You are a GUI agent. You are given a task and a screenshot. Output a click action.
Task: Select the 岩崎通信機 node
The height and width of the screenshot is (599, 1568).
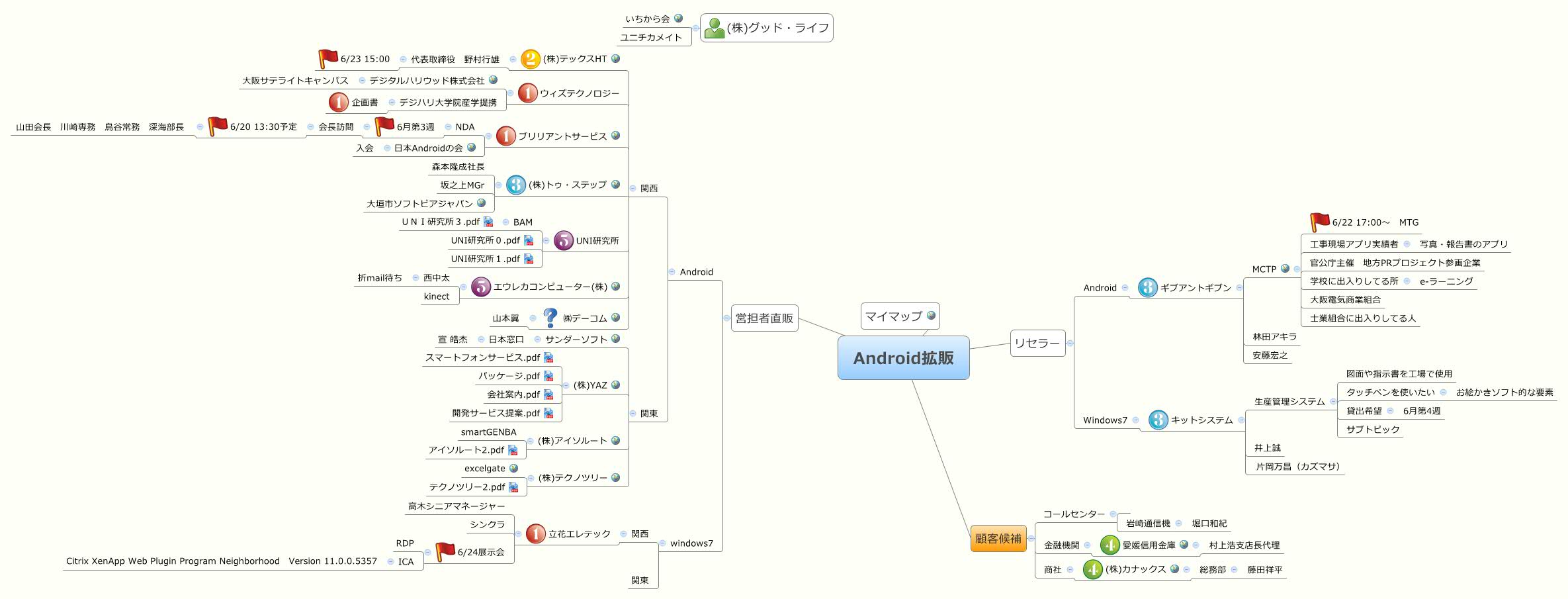point(1148,524)
